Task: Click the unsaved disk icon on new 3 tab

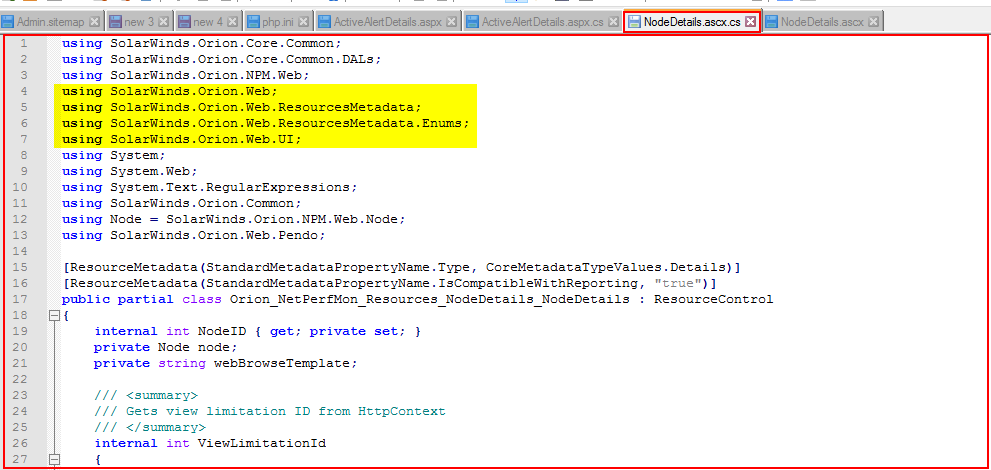Action: (115, 22)
